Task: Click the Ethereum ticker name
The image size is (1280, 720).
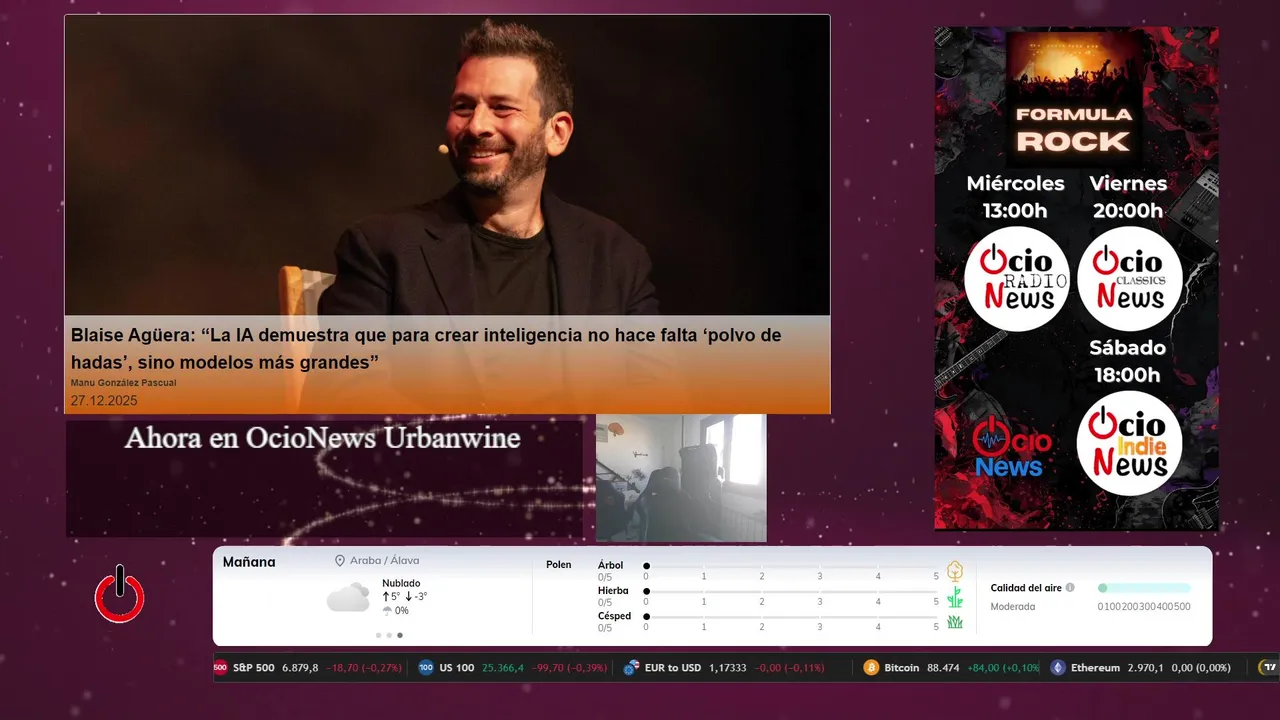Action: [x=1096, y=668]
